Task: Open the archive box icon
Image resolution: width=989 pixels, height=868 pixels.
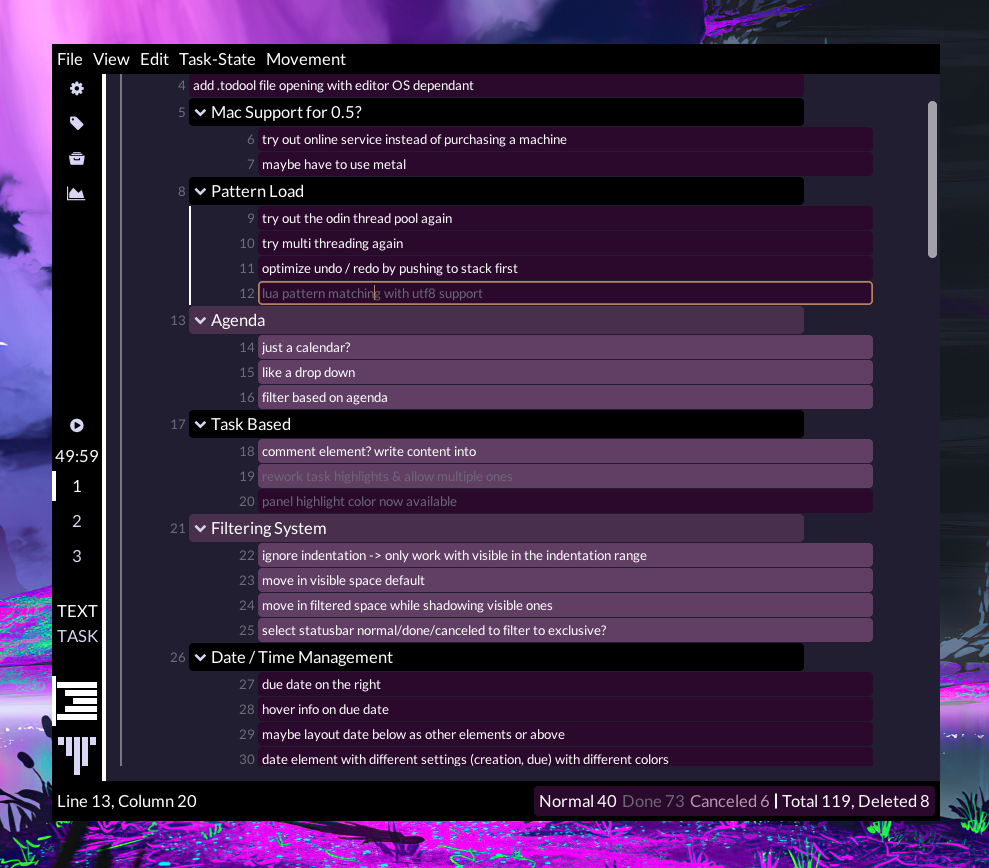Action: [76, 158]
